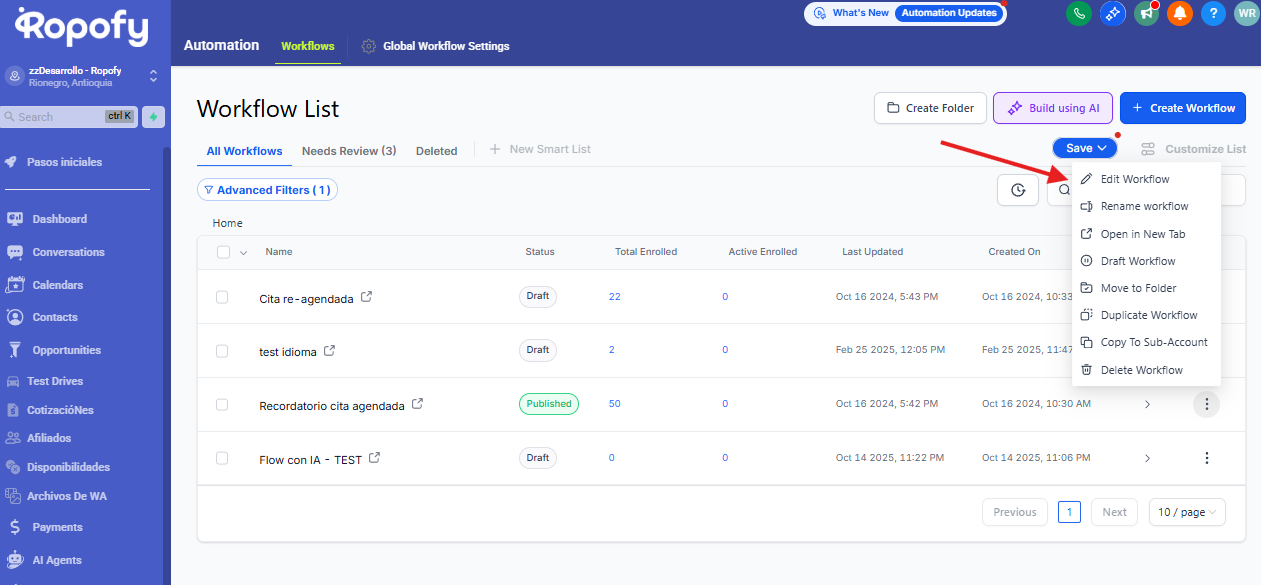1261x585 pixels.
Task: Click the history clock icon button
Action: point(1018,190)
